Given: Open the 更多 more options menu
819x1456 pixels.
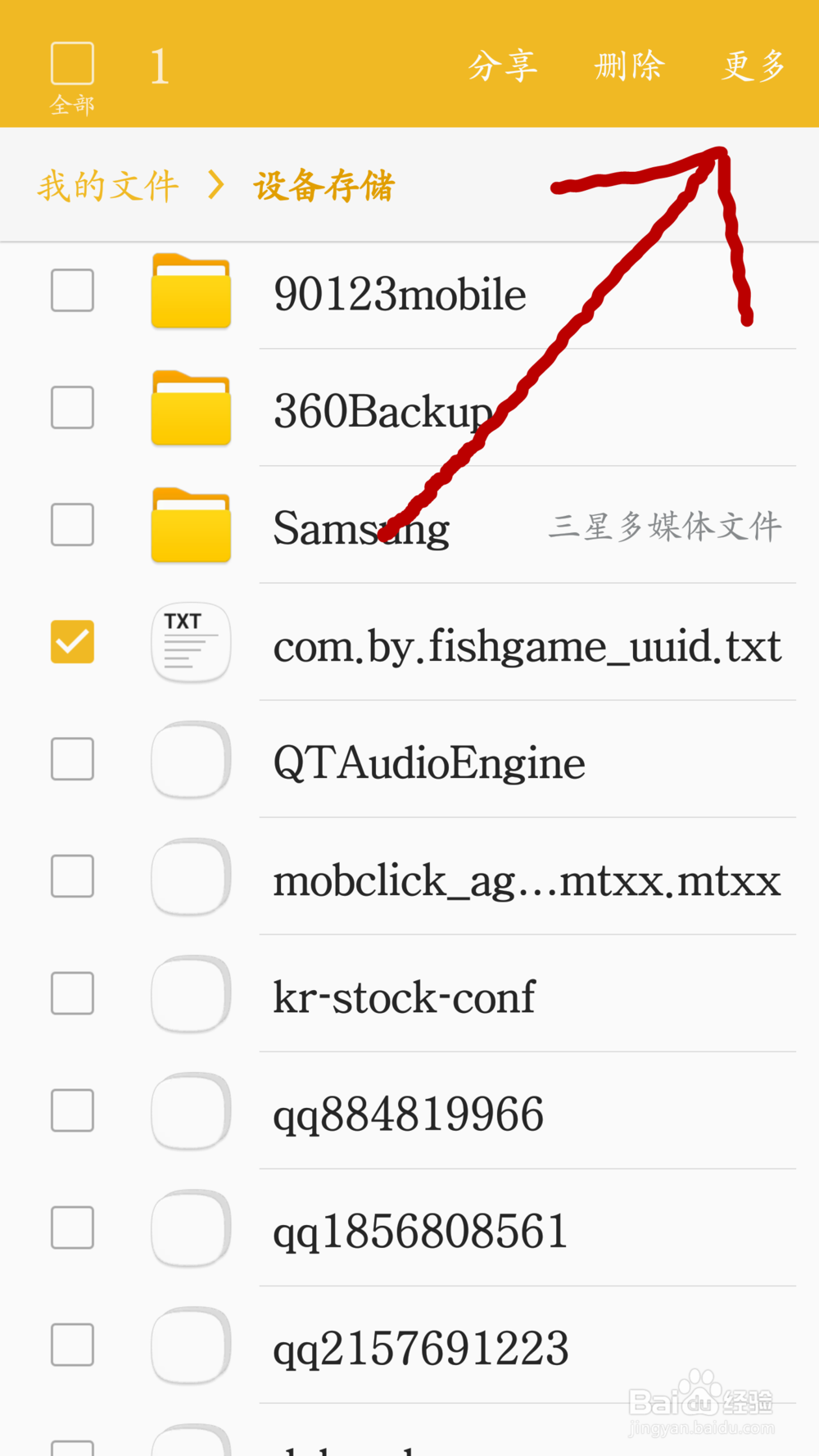Looking at the screenshot, I should 753,66.
